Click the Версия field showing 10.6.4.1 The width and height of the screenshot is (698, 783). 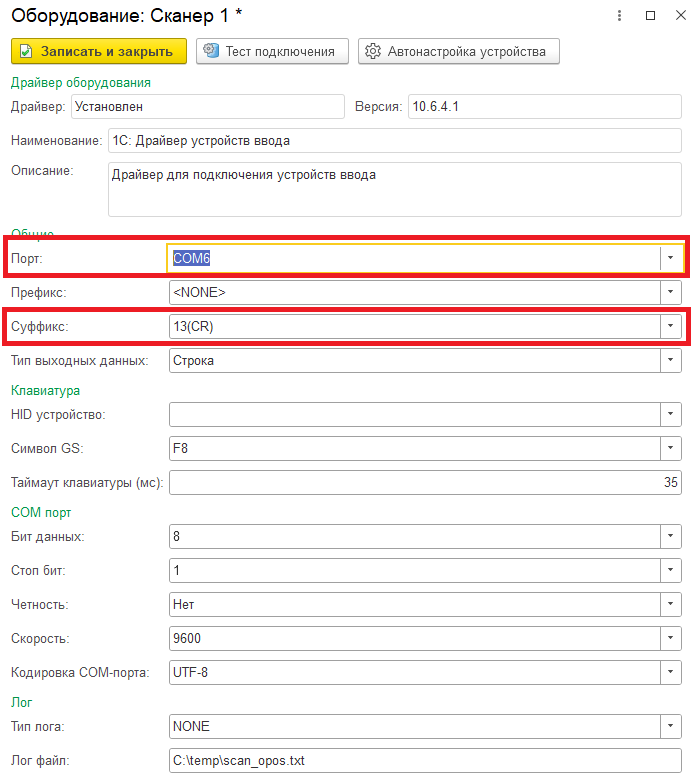[x=545, y=106]
